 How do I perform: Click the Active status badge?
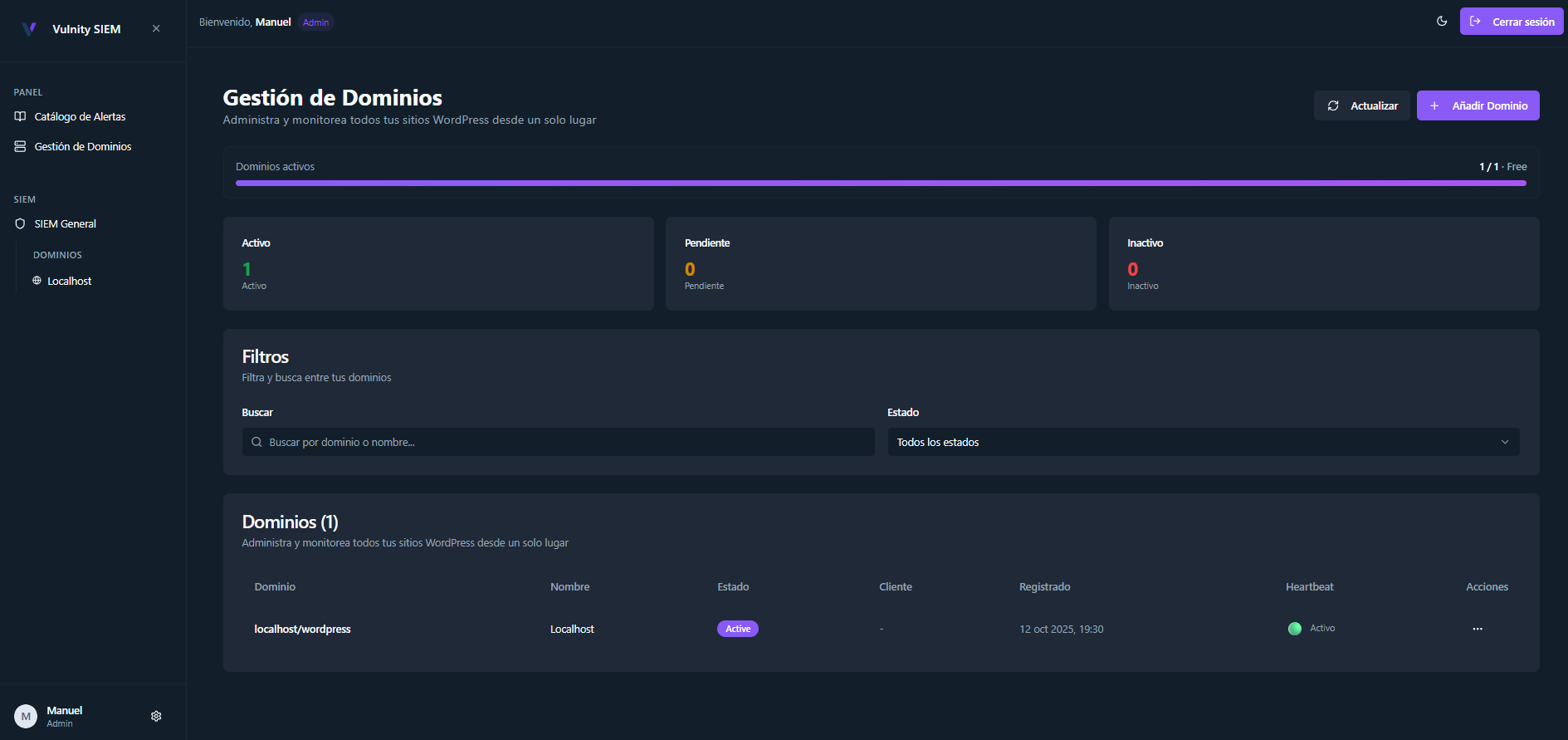738,629
